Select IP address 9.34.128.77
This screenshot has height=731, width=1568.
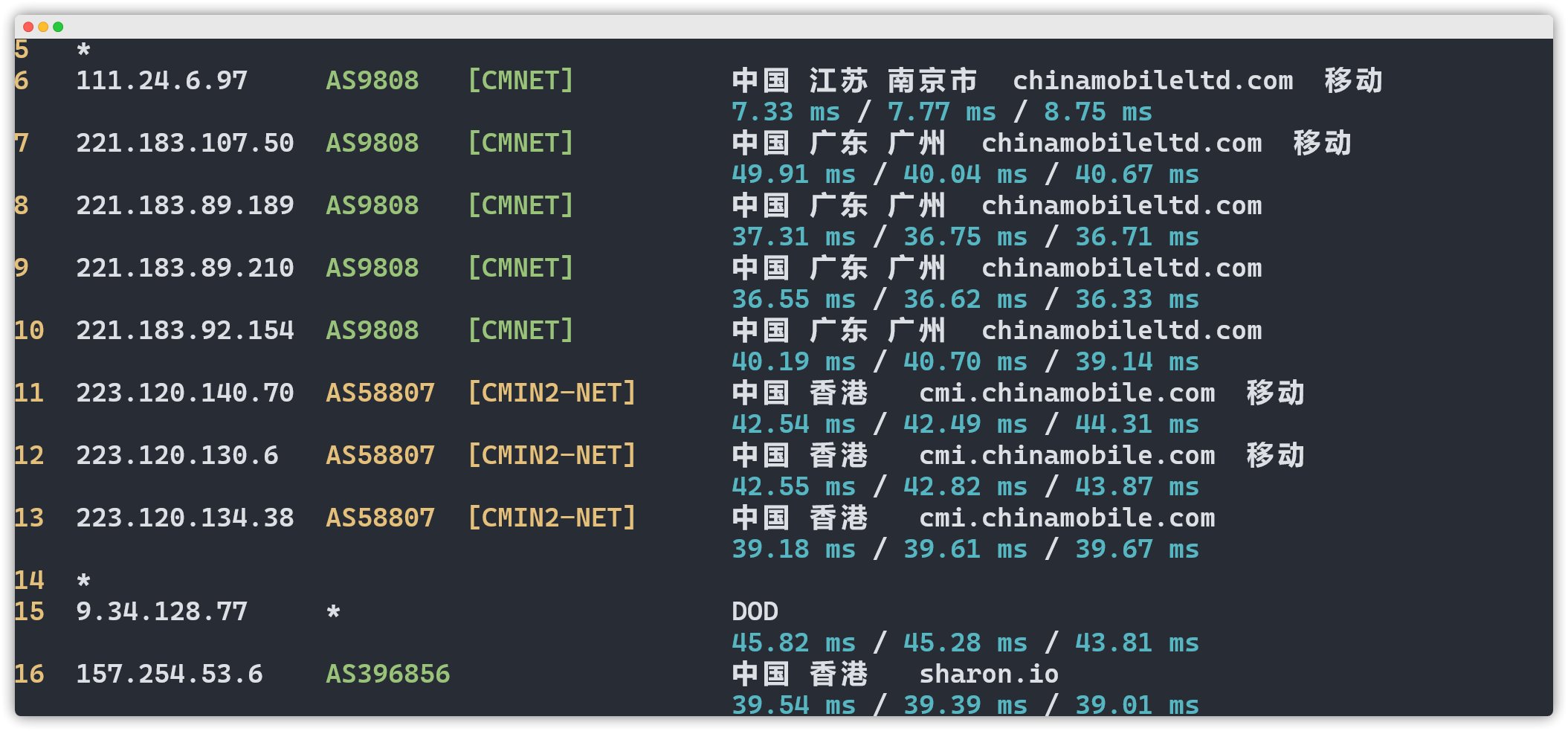click(x=162, y=611)
